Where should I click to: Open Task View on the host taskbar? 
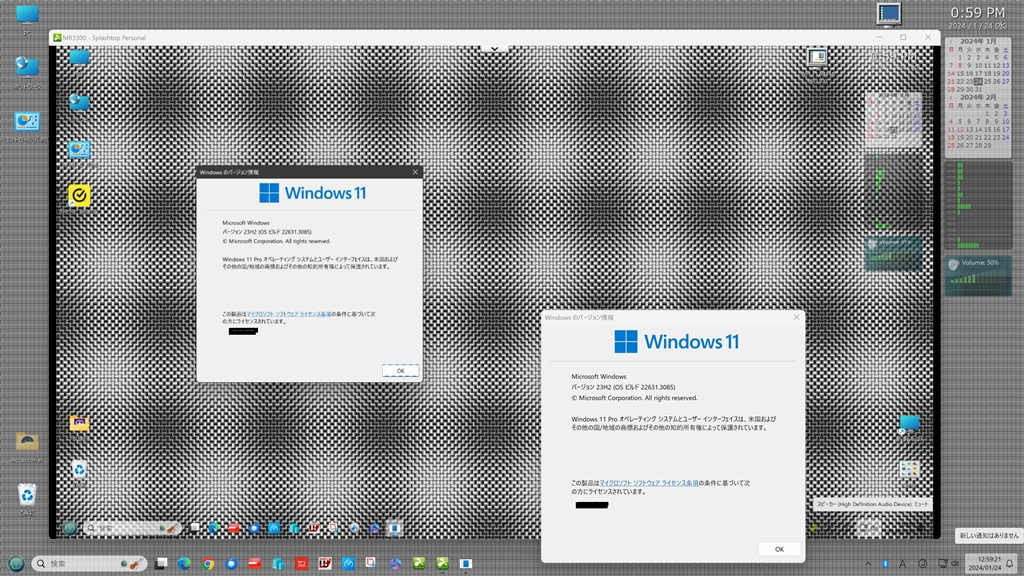pyautogui.click(x=161, y=563)
